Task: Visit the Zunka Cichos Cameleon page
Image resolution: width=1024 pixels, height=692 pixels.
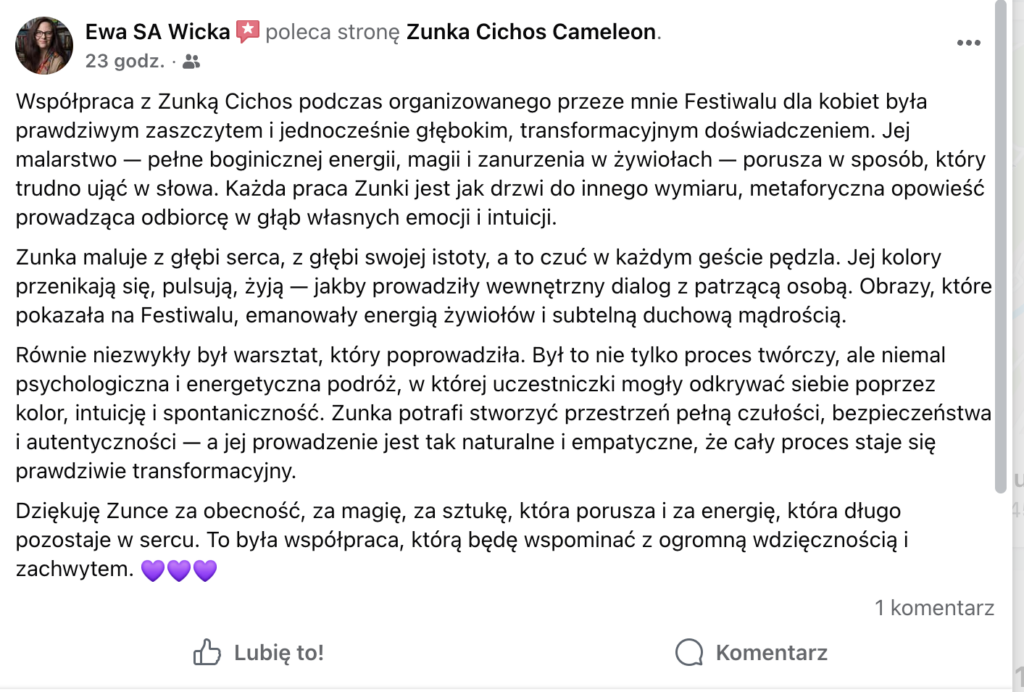Action: [x=531, y=32]
